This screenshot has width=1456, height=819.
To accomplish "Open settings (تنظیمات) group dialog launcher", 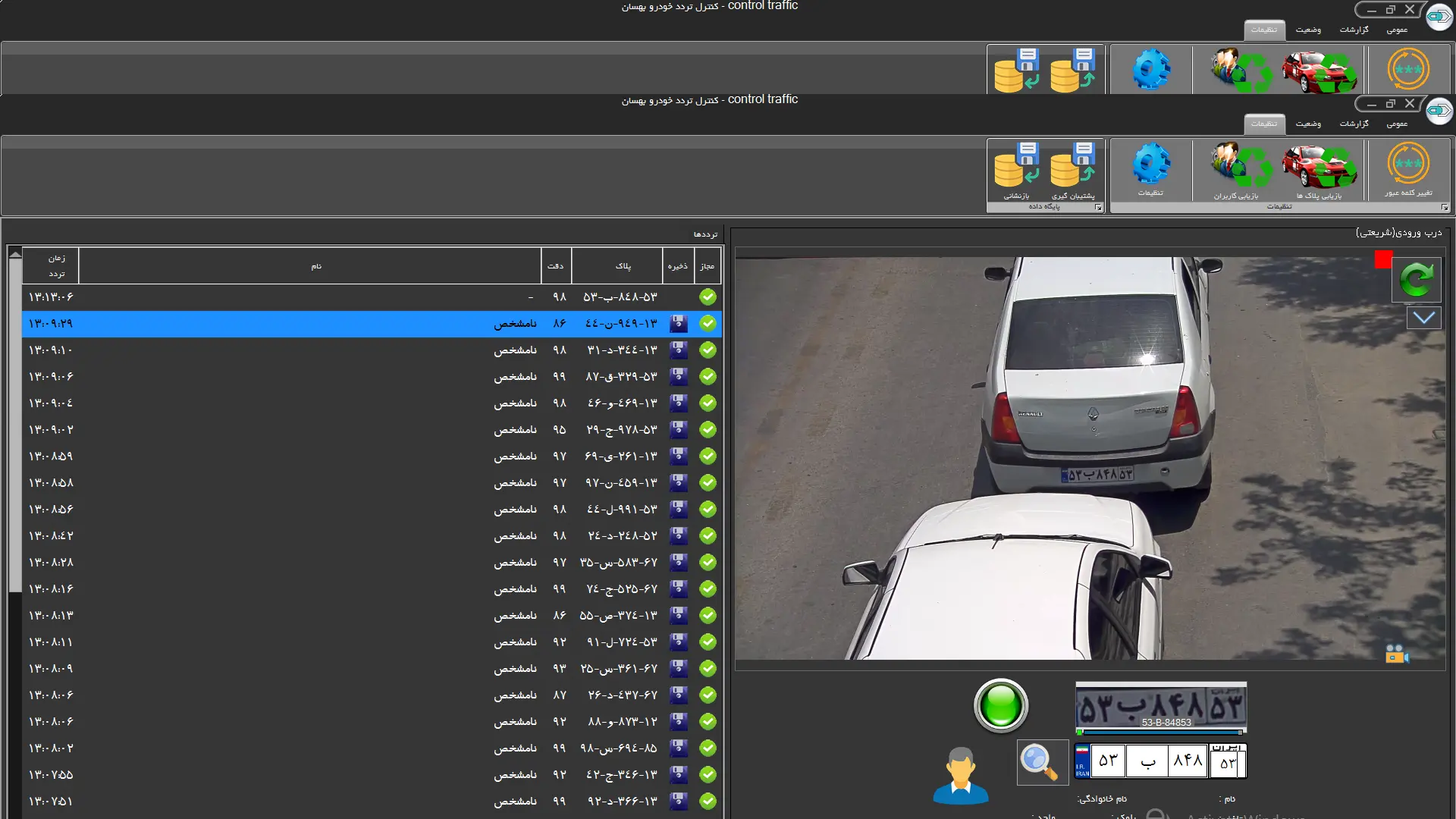I will (1445, 207).
